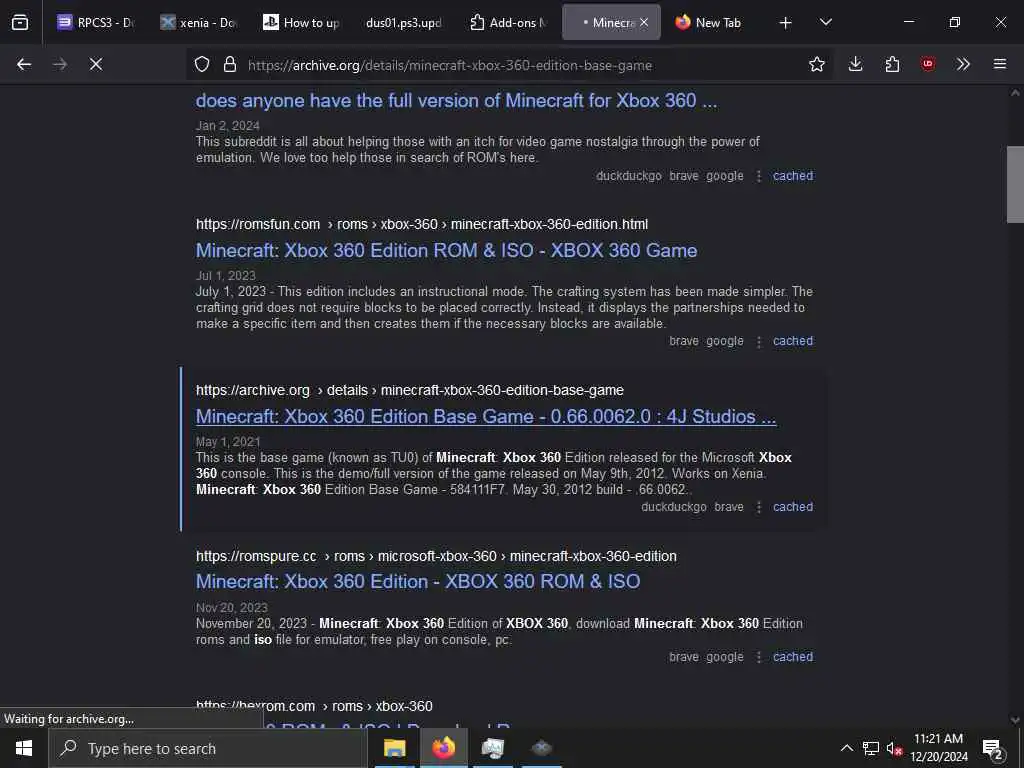Viewport: 1024px width, 768px height.
Task: Click the taskbar 'Type here to search' box
Action: 208,748
